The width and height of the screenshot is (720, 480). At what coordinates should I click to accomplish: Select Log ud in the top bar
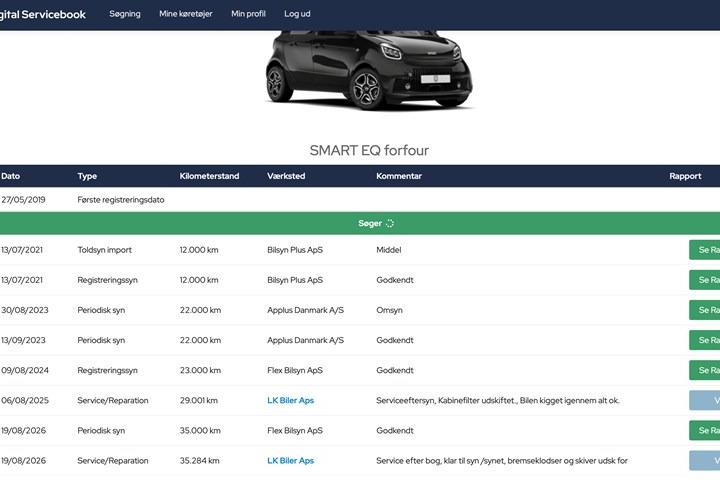tap(297, 14)
